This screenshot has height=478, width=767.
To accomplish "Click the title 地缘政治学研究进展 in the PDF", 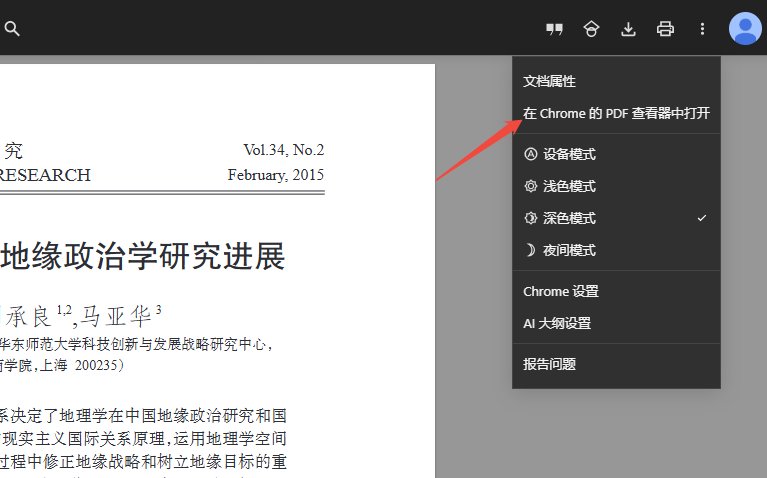I will pos(142,256).
